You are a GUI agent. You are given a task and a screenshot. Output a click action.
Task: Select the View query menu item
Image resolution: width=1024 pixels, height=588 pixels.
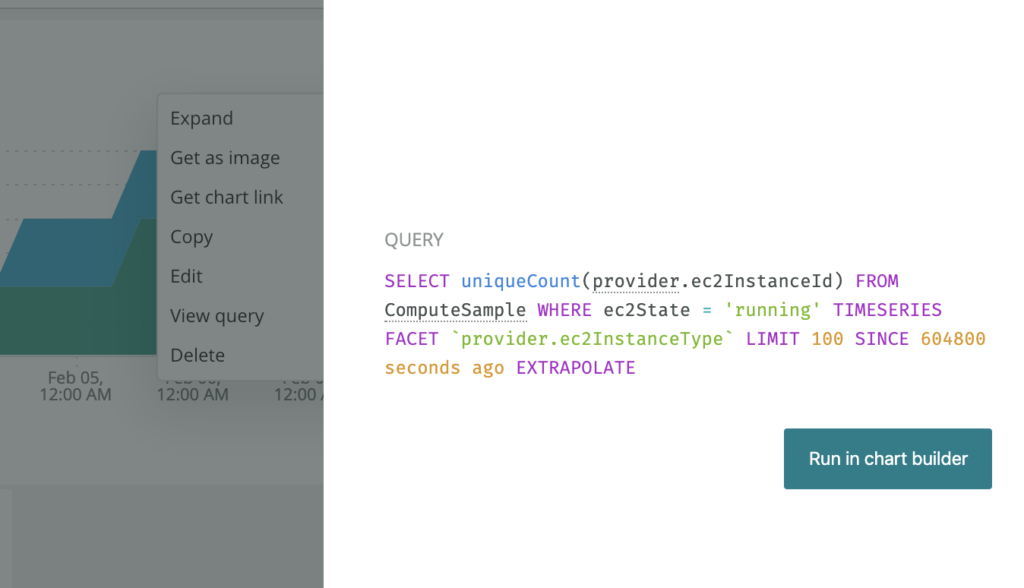click(x=217, y=316)
